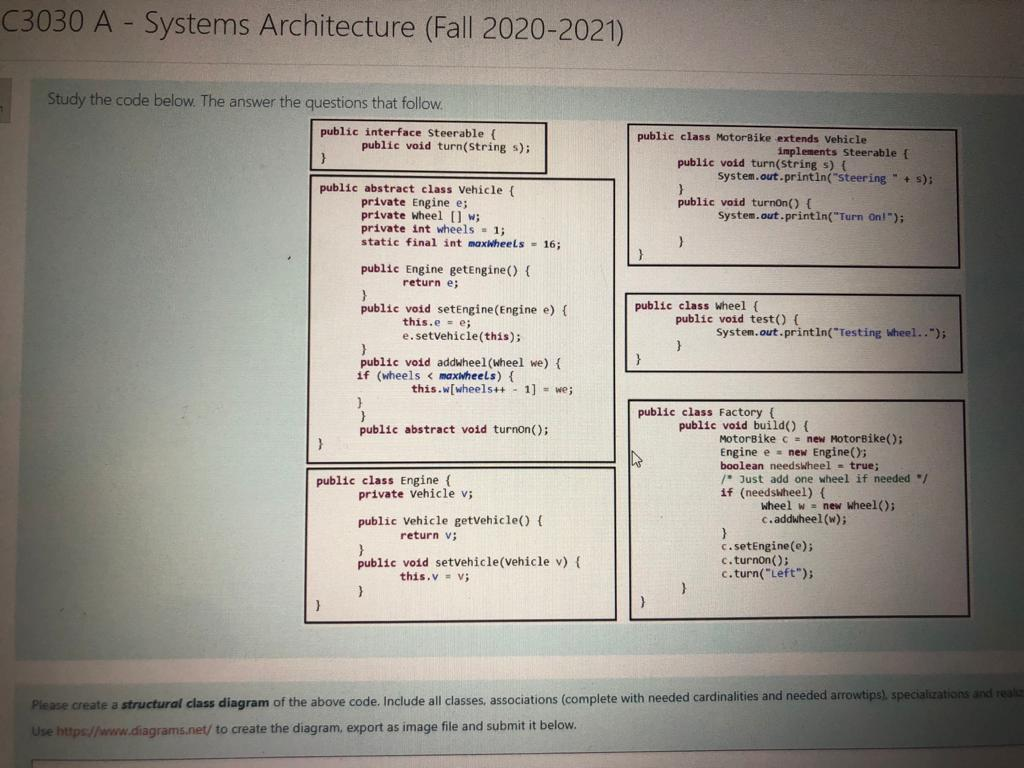The image size is (1024, 768).
Task: Select the Steerable interface code box
Action: (430, 145)
